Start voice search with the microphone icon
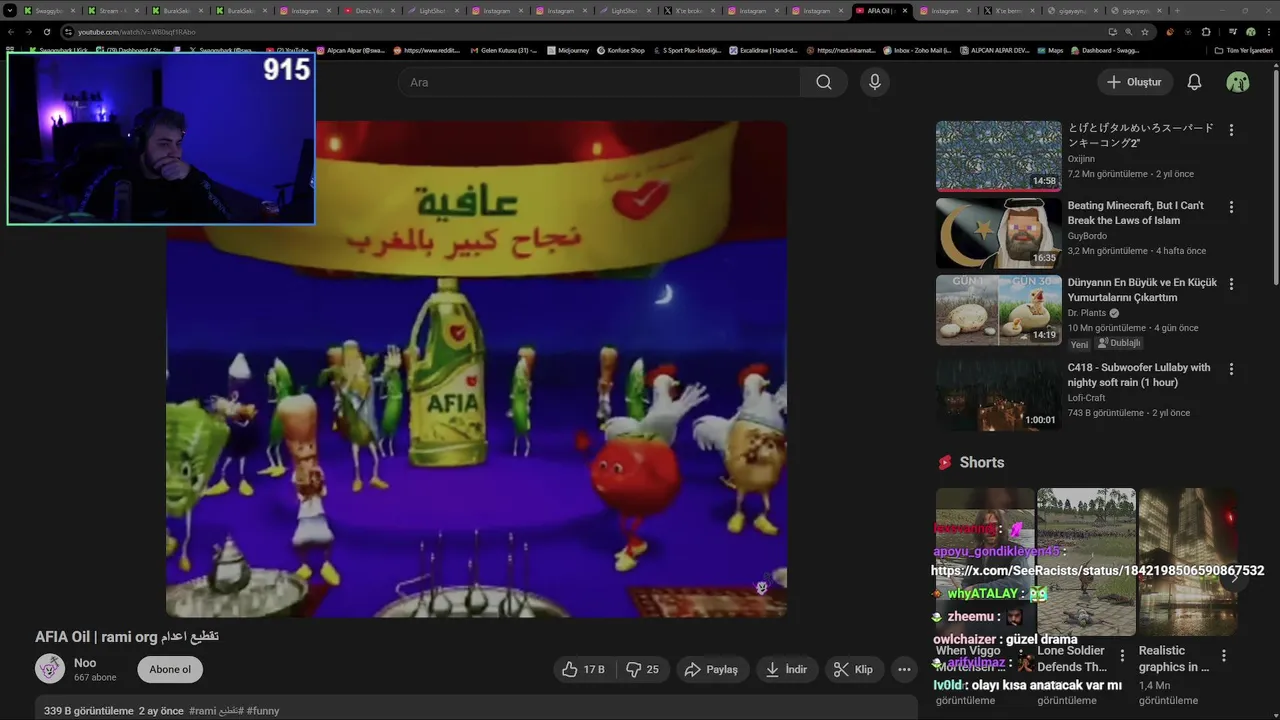 click(x=875, y=82)
